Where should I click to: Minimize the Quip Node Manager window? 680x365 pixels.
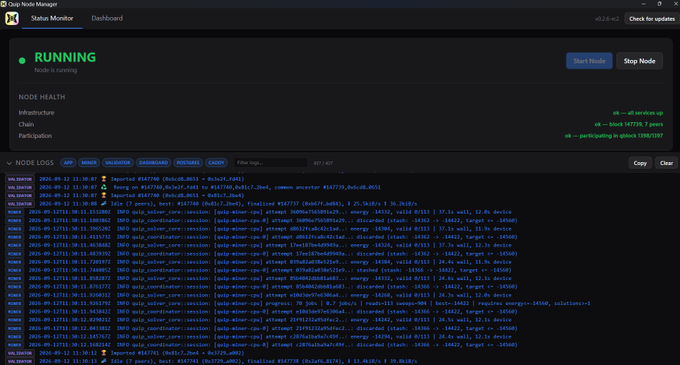pyautogui.click(x=643, y=4)
